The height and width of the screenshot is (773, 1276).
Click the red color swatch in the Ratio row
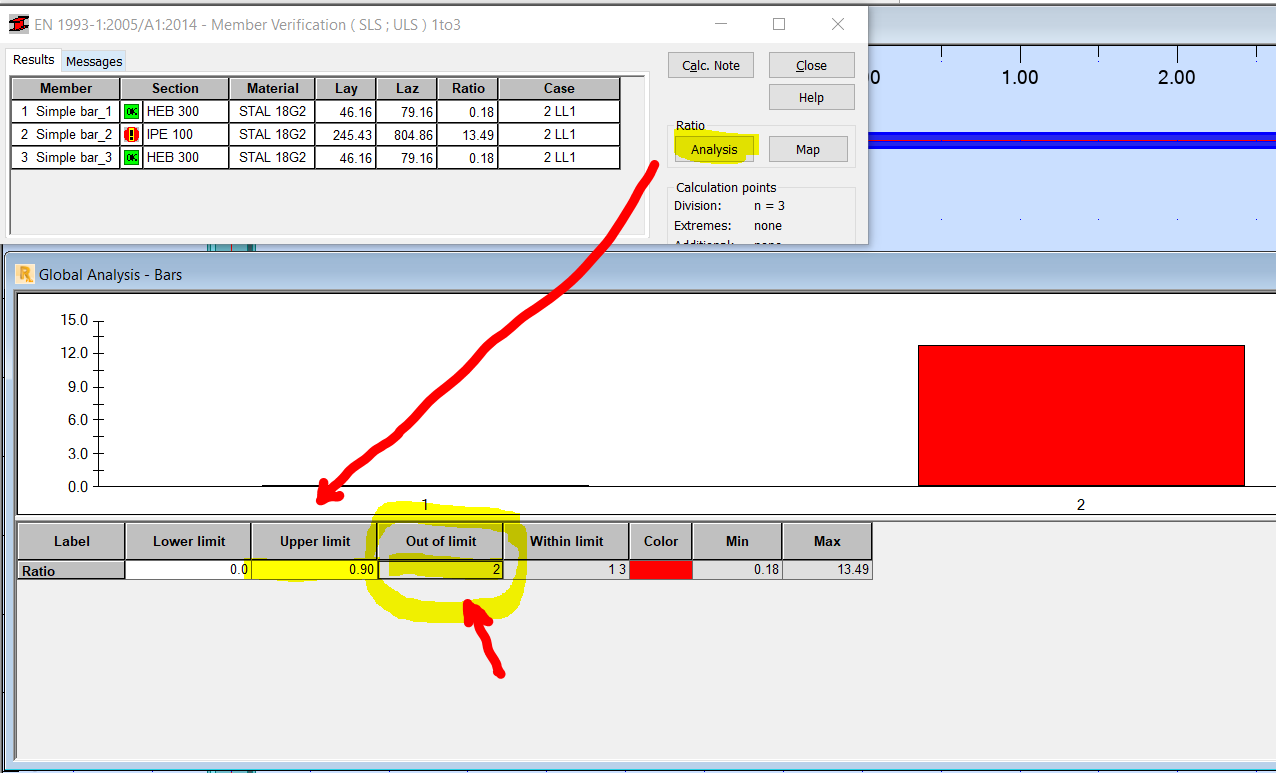[660, 569]
